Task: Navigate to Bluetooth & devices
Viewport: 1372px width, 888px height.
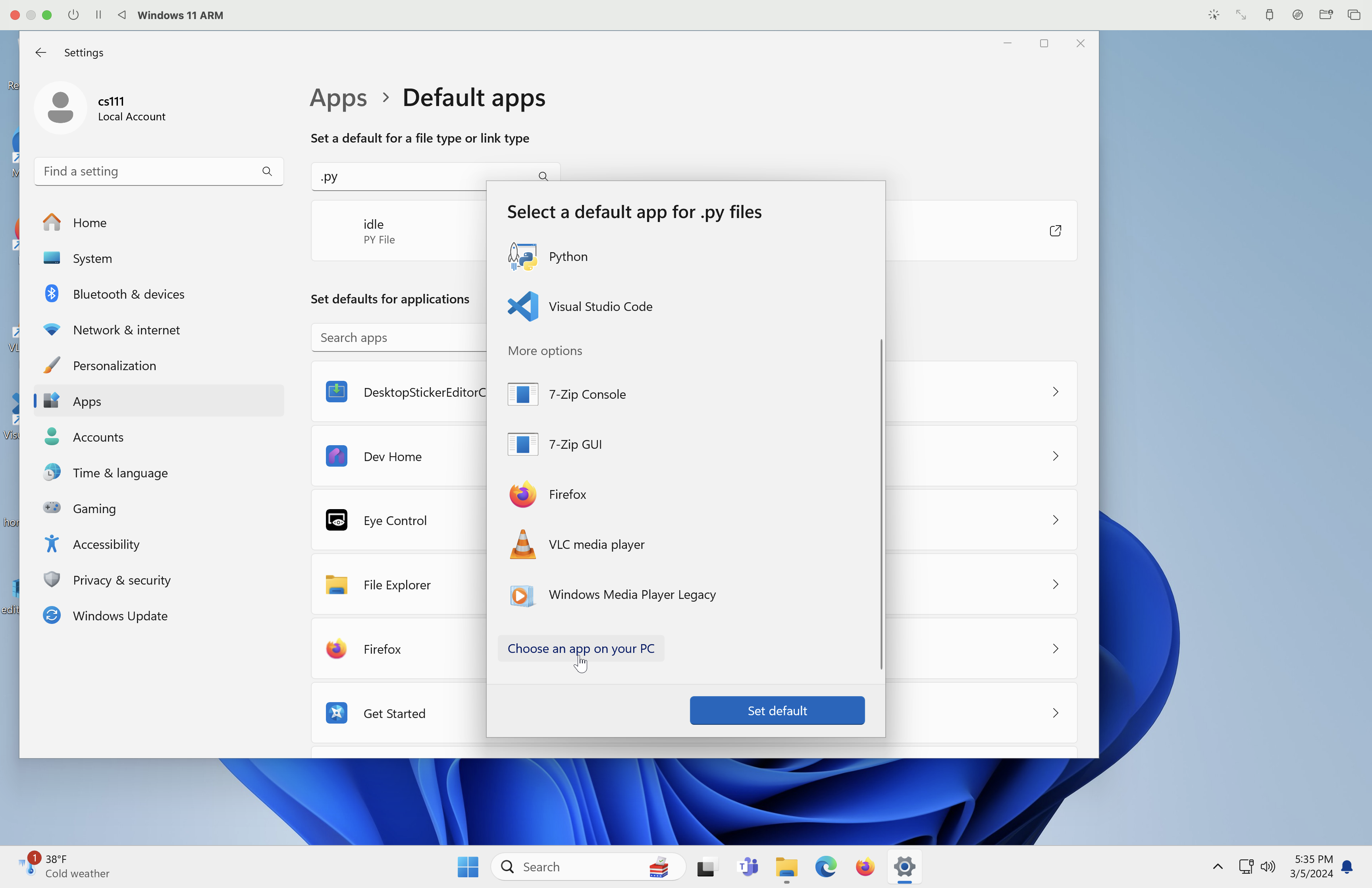Action: pyautogui.click(x=159, y=294)
